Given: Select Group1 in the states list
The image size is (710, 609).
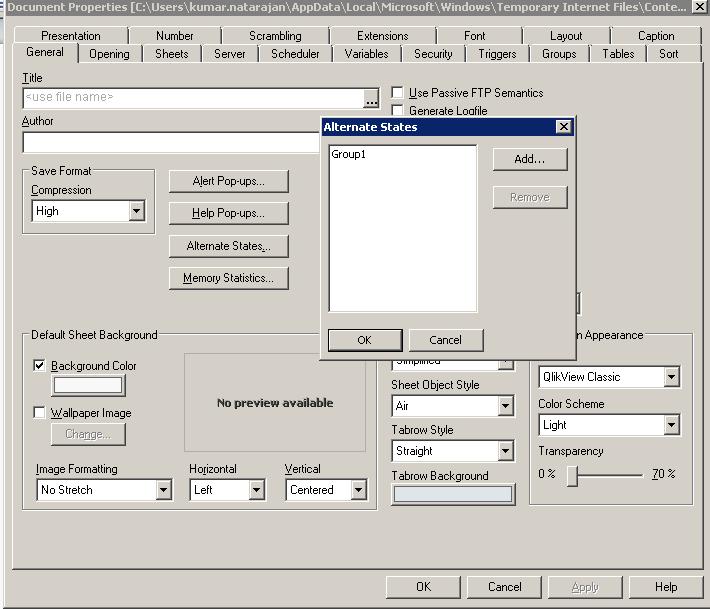Looking at the screenshot, I should (x=349, y=155).
